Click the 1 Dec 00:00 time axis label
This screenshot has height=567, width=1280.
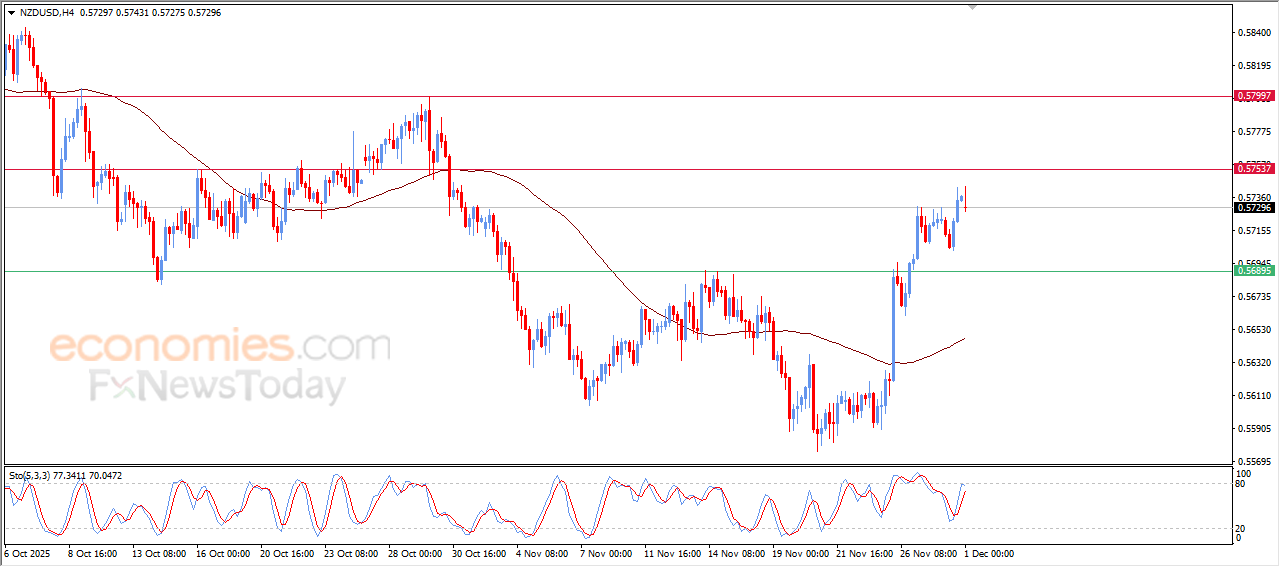pos(988,553)
